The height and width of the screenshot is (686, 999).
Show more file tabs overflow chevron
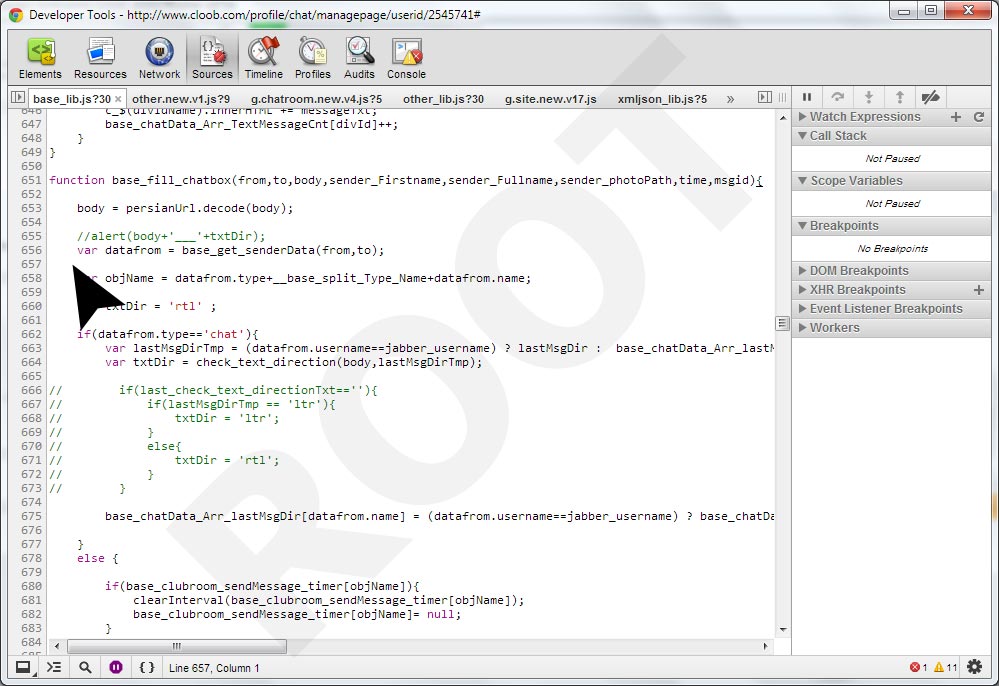(730, 99)
